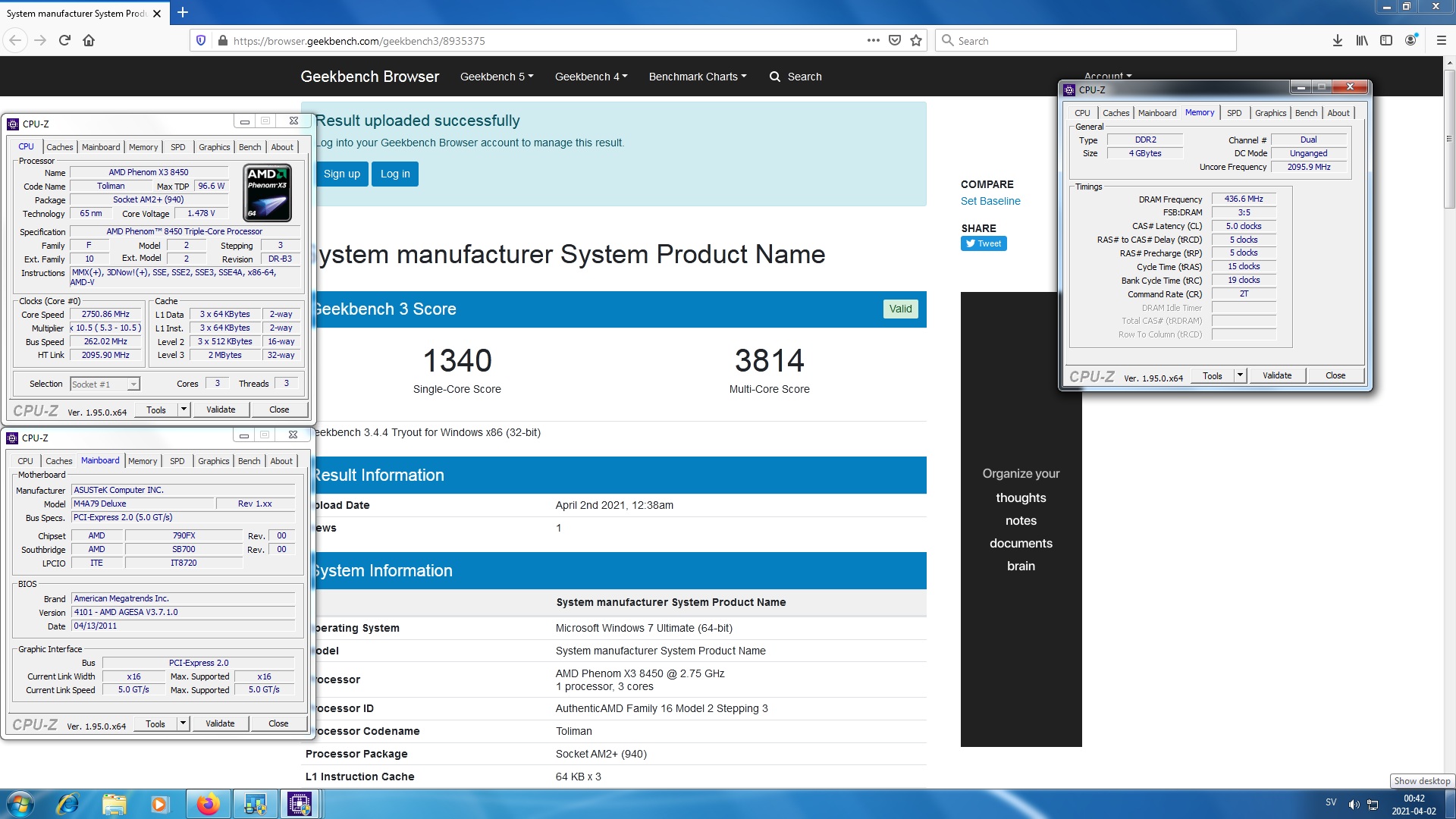Click Set Baseline link
Viewport: 1456px width, 819px height.
pos(990,201)
